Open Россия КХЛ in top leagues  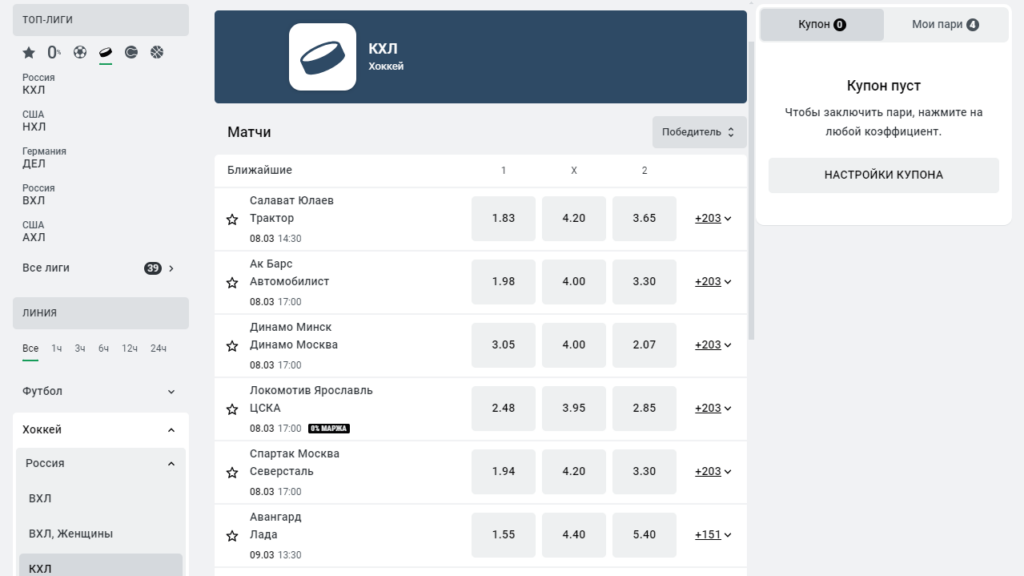coord(39,84)
